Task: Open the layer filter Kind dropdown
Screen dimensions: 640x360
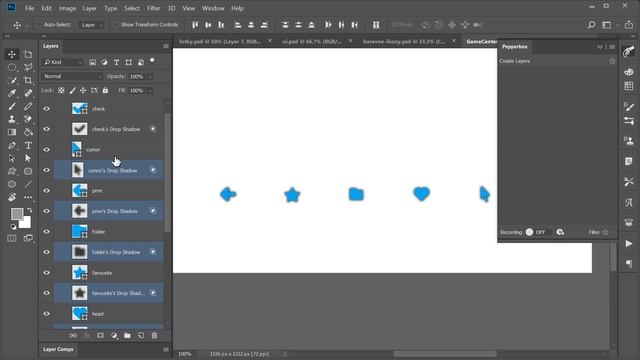Action: pyautogui.click(x=63, y=62)
